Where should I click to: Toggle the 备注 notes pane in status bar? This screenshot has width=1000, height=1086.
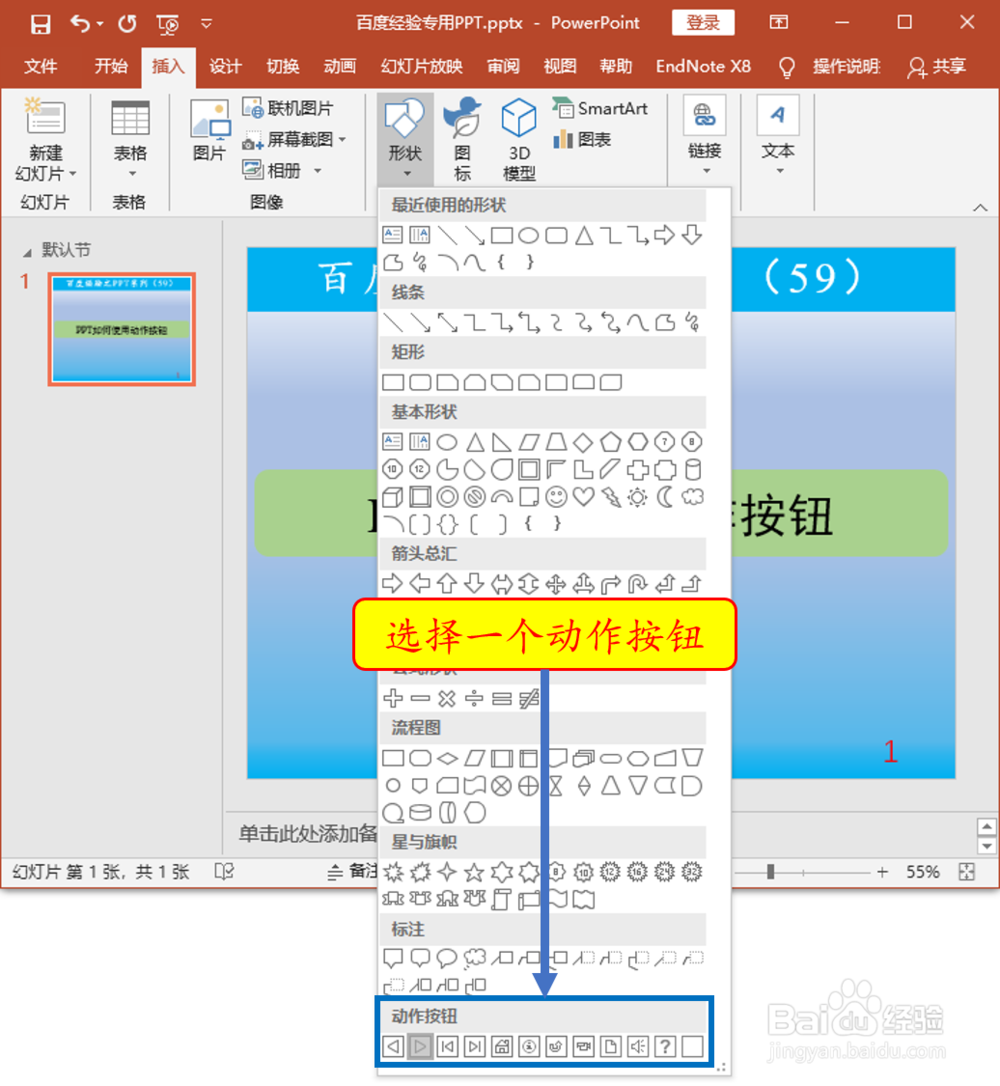click(353, 871)
